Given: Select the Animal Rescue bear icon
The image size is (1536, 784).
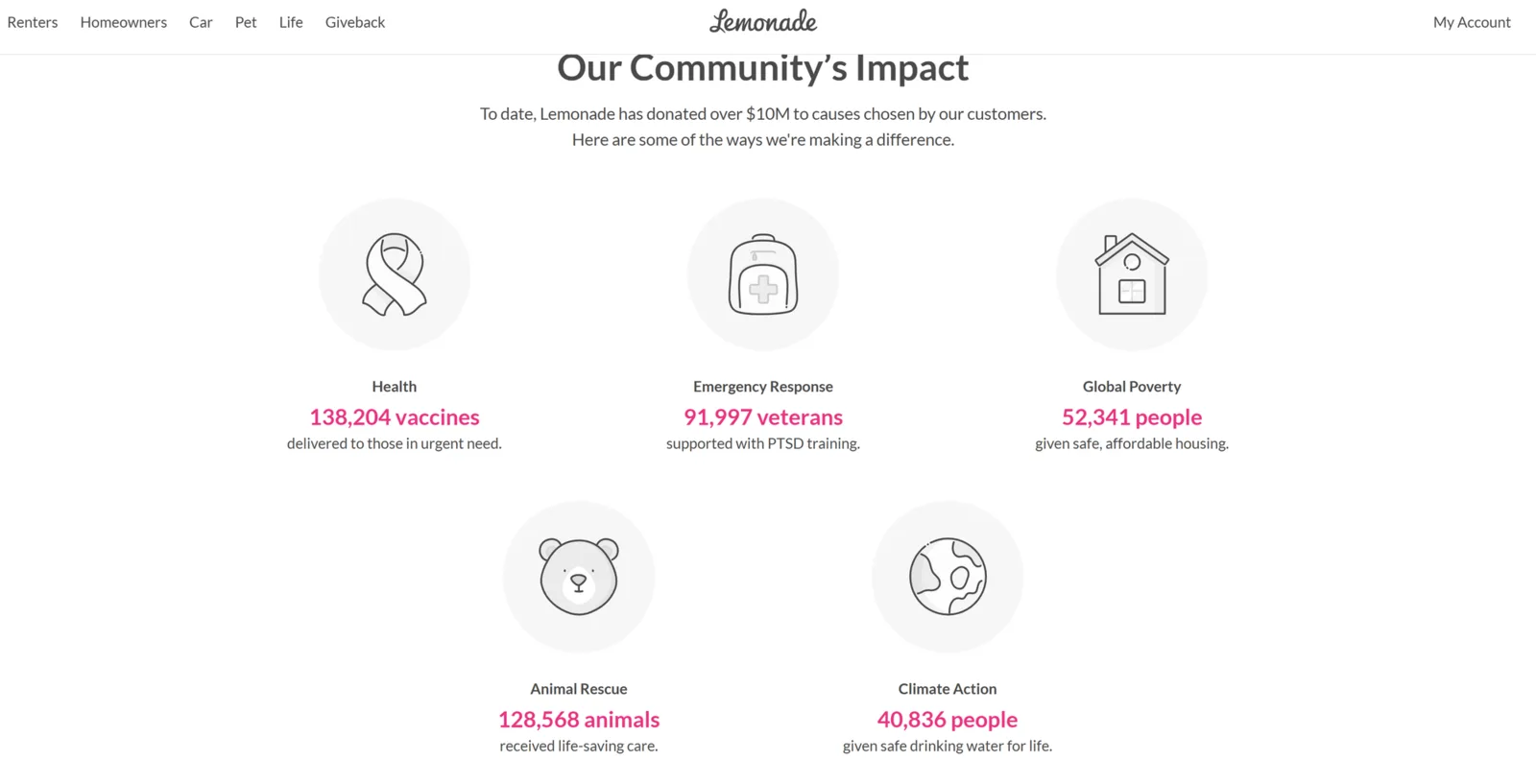Looking at the screenshot, I should pos(579,577).
